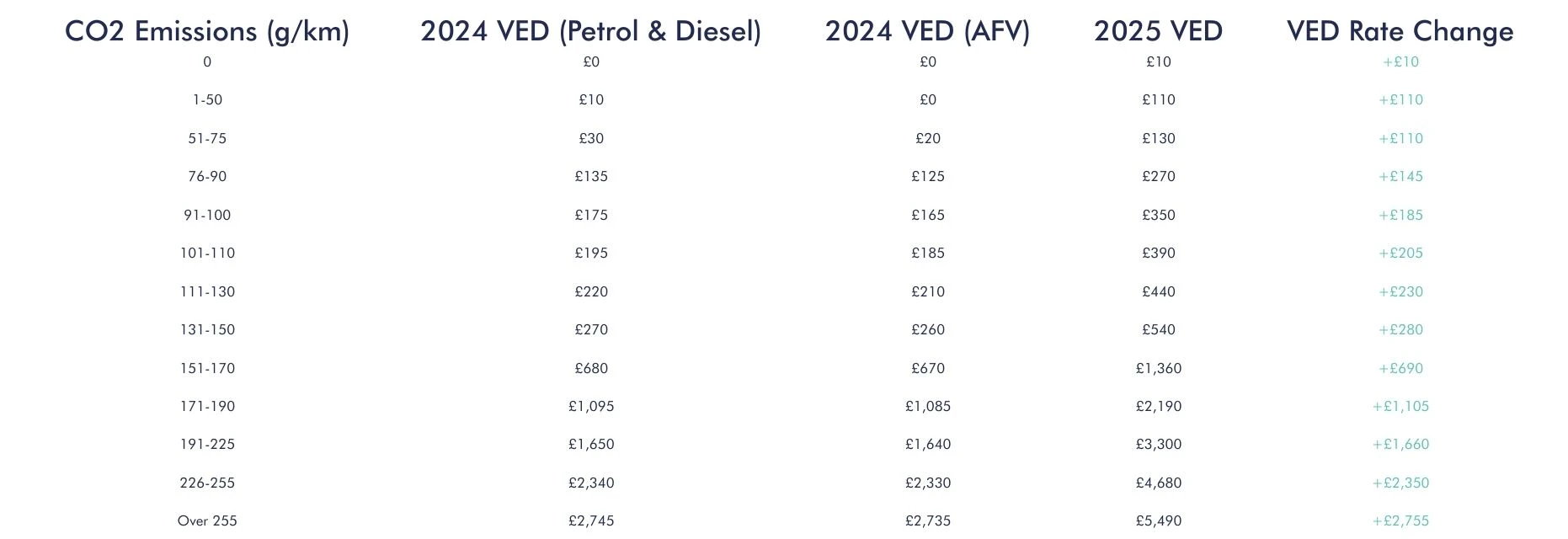Click the 2024 VED (Petrol & Diesel) header

[590, 31]
